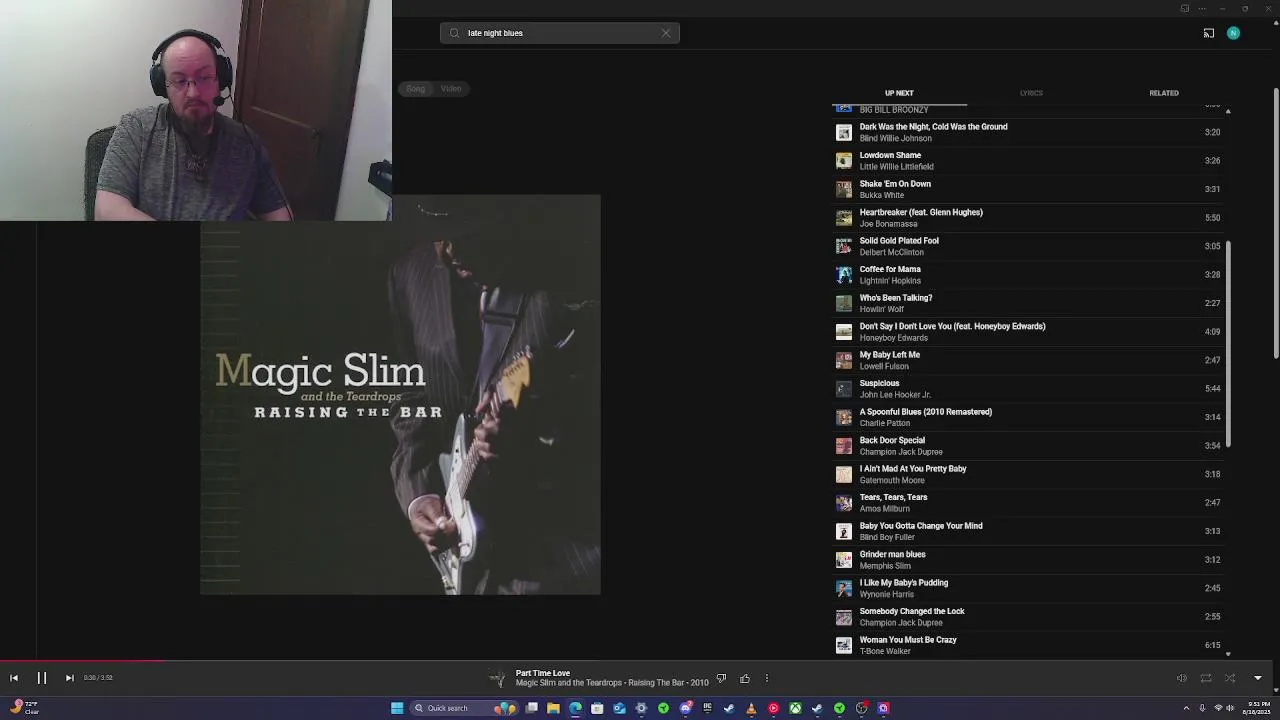Click the Grinder man blues thumbnail in queue

tap(844, 560)
